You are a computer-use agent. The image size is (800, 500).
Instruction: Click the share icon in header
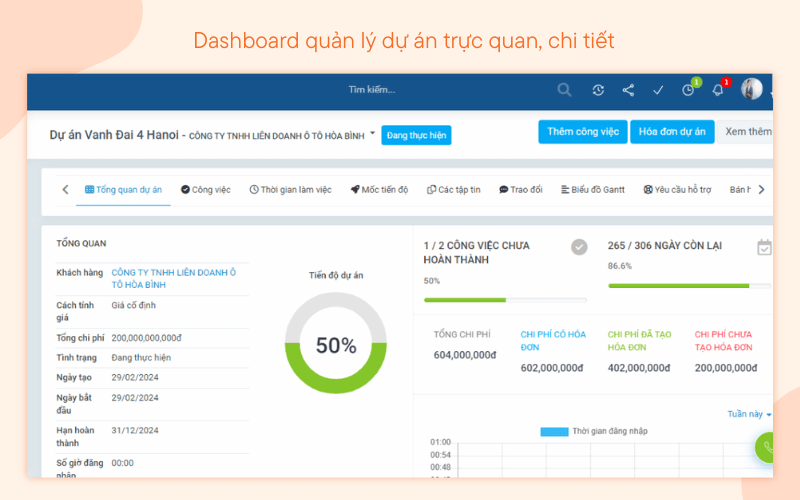click(628, 90)
